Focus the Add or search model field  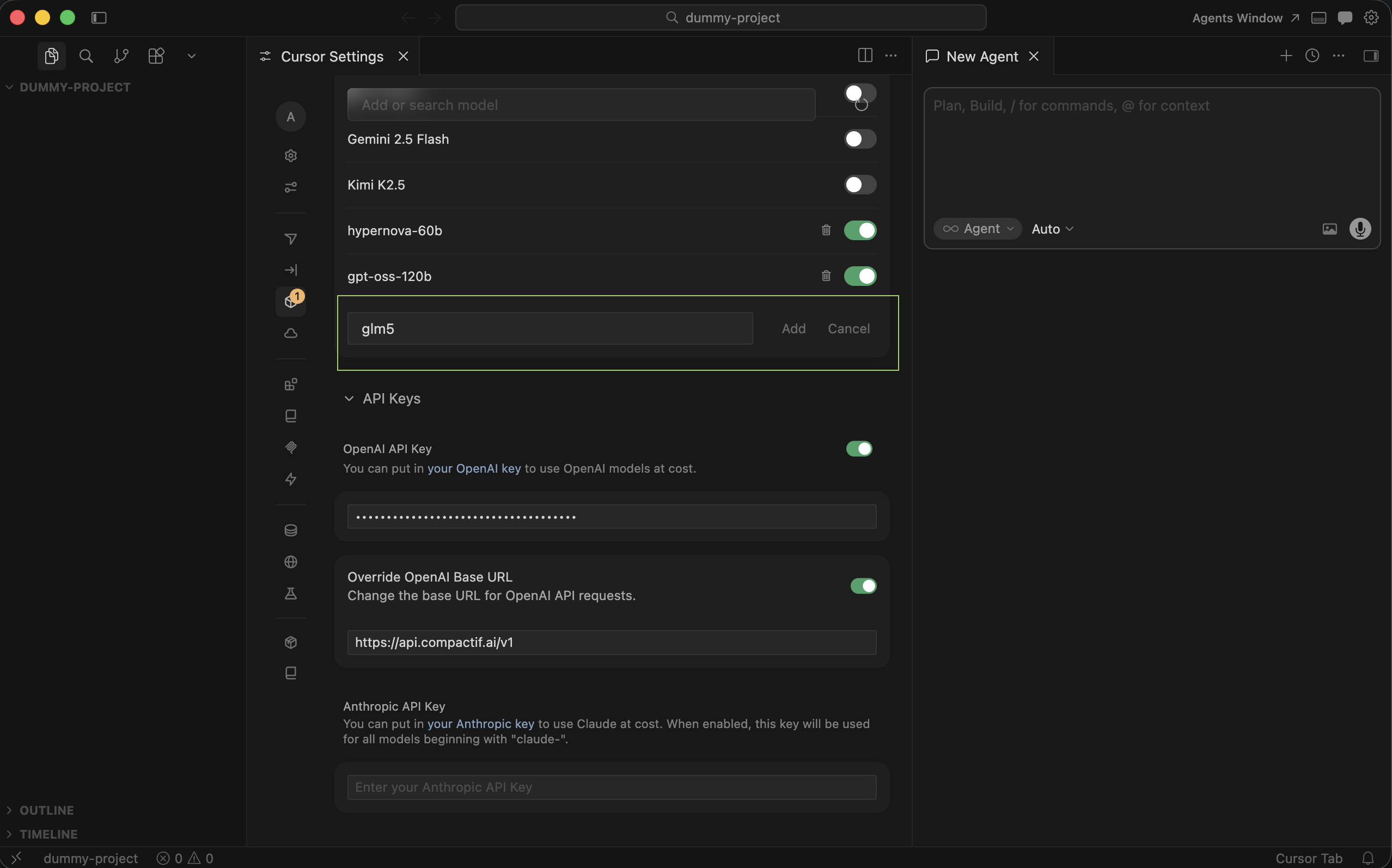581,105
